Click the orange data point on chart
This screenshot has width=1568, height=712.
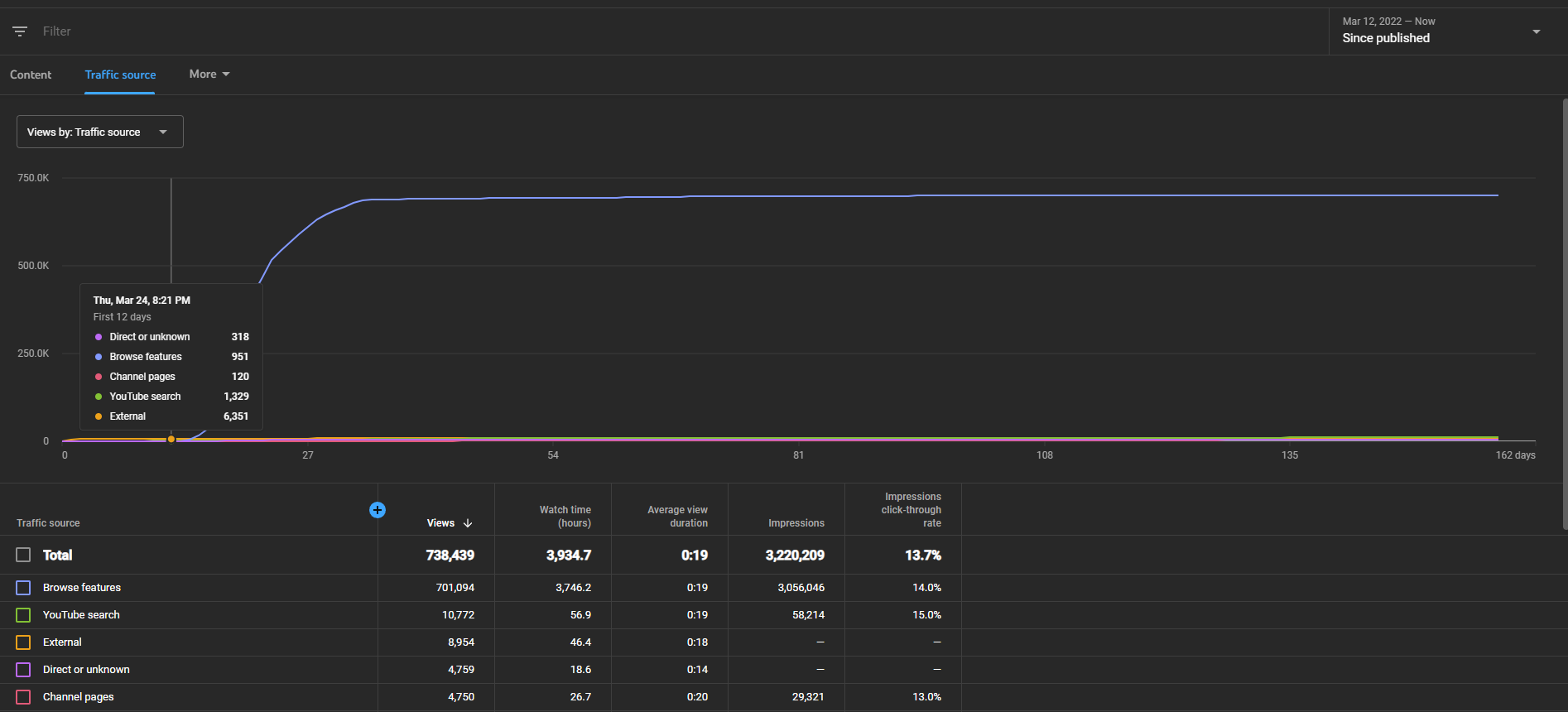point(171,439)
